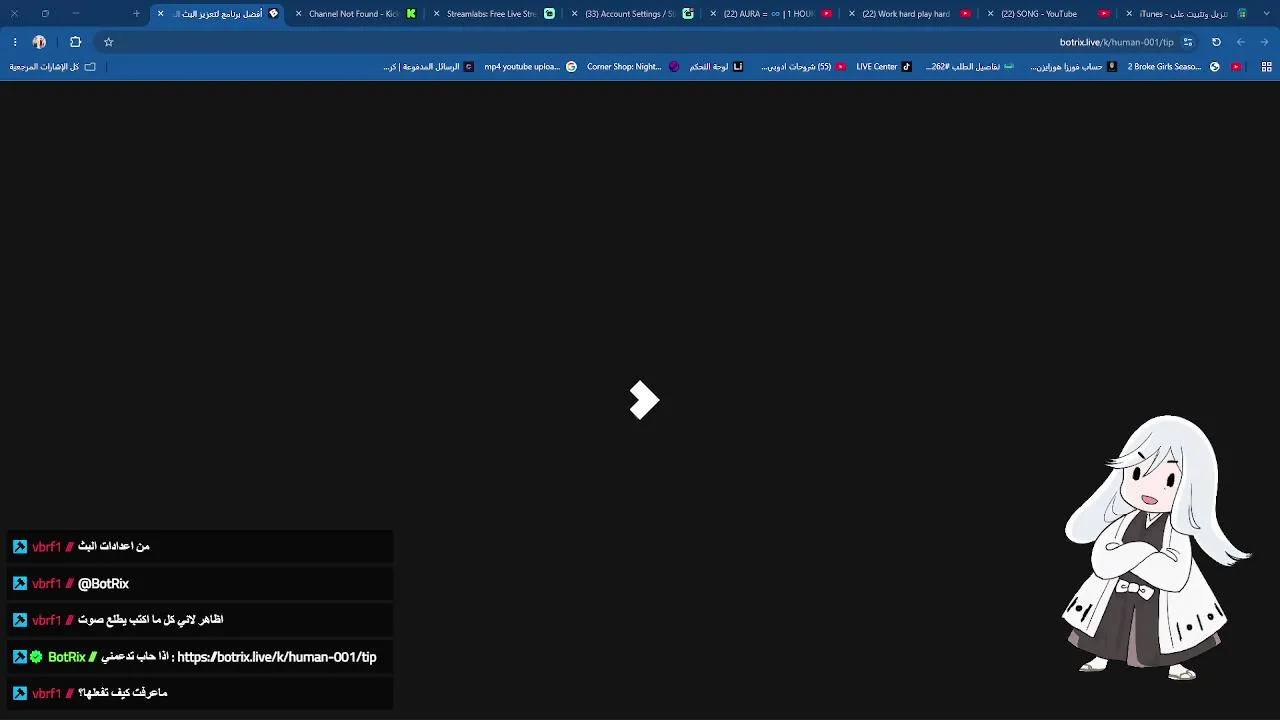Screen dimensions: 1280x720
Task: View site information beside the address
Action: 1188,42
